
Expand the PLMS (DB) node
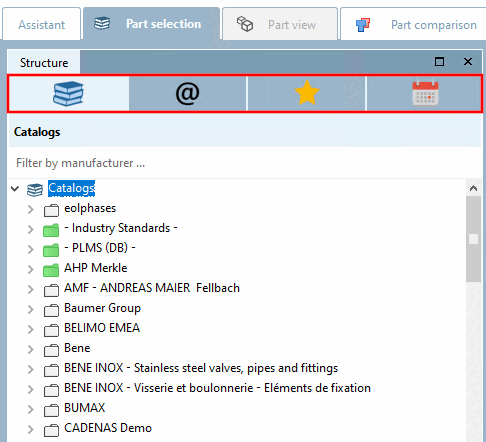[31, 249]
